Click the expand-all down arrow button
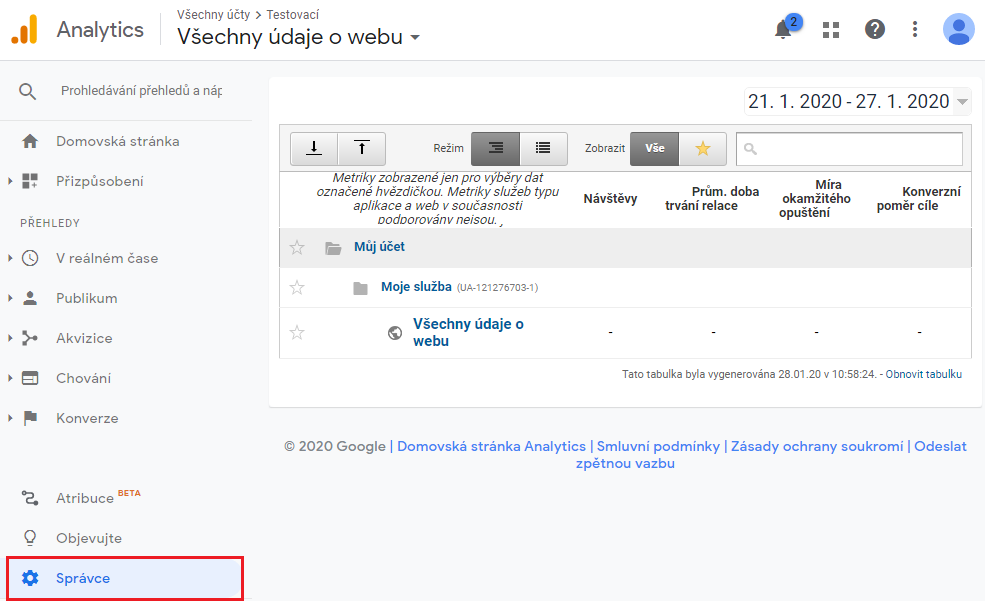This screenshot has width=985, height=601. [313, 148]
